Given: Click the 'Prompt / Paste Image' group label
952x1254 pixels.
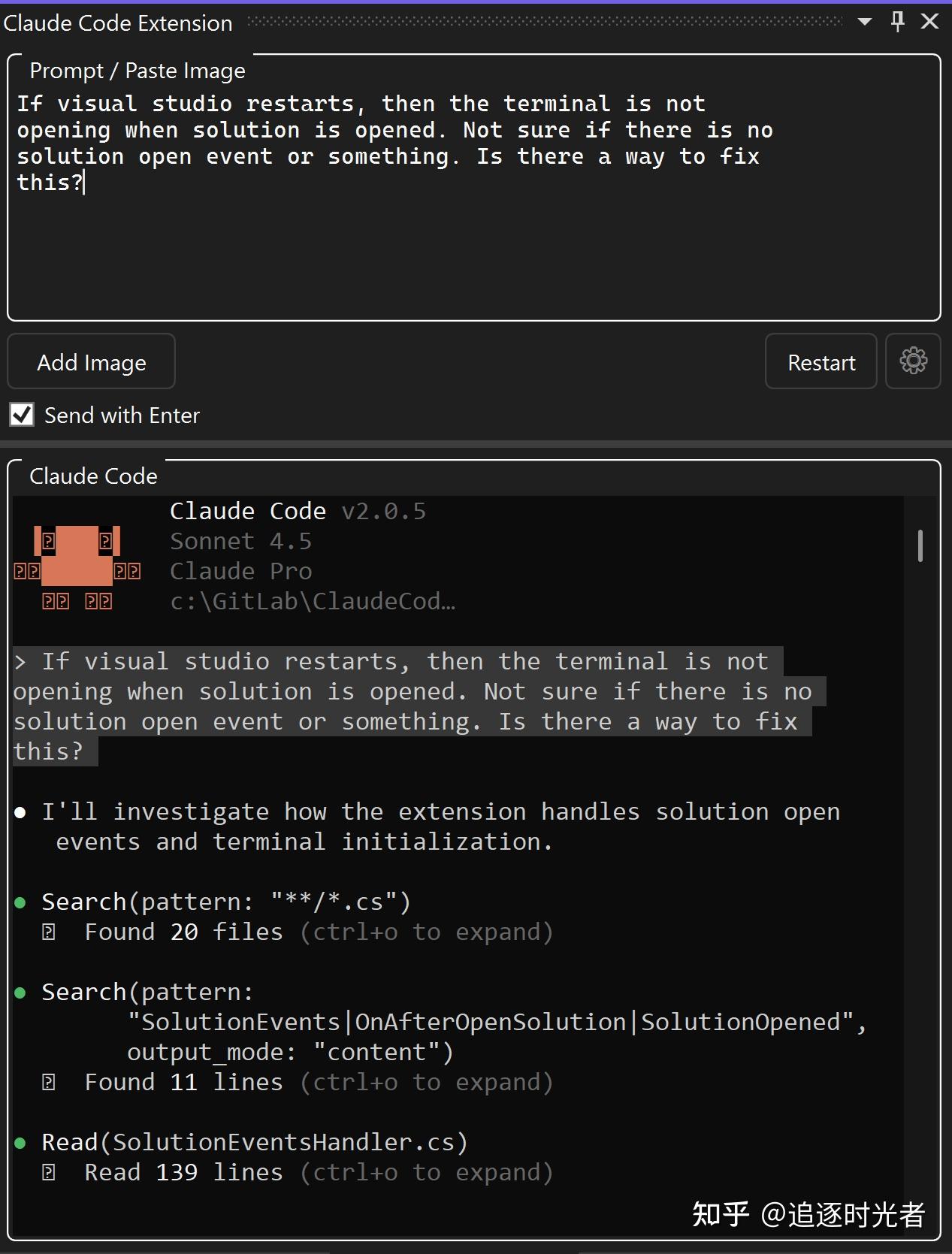Looking at the screenshot, I should pyautogui.click(x=138, y=71).
